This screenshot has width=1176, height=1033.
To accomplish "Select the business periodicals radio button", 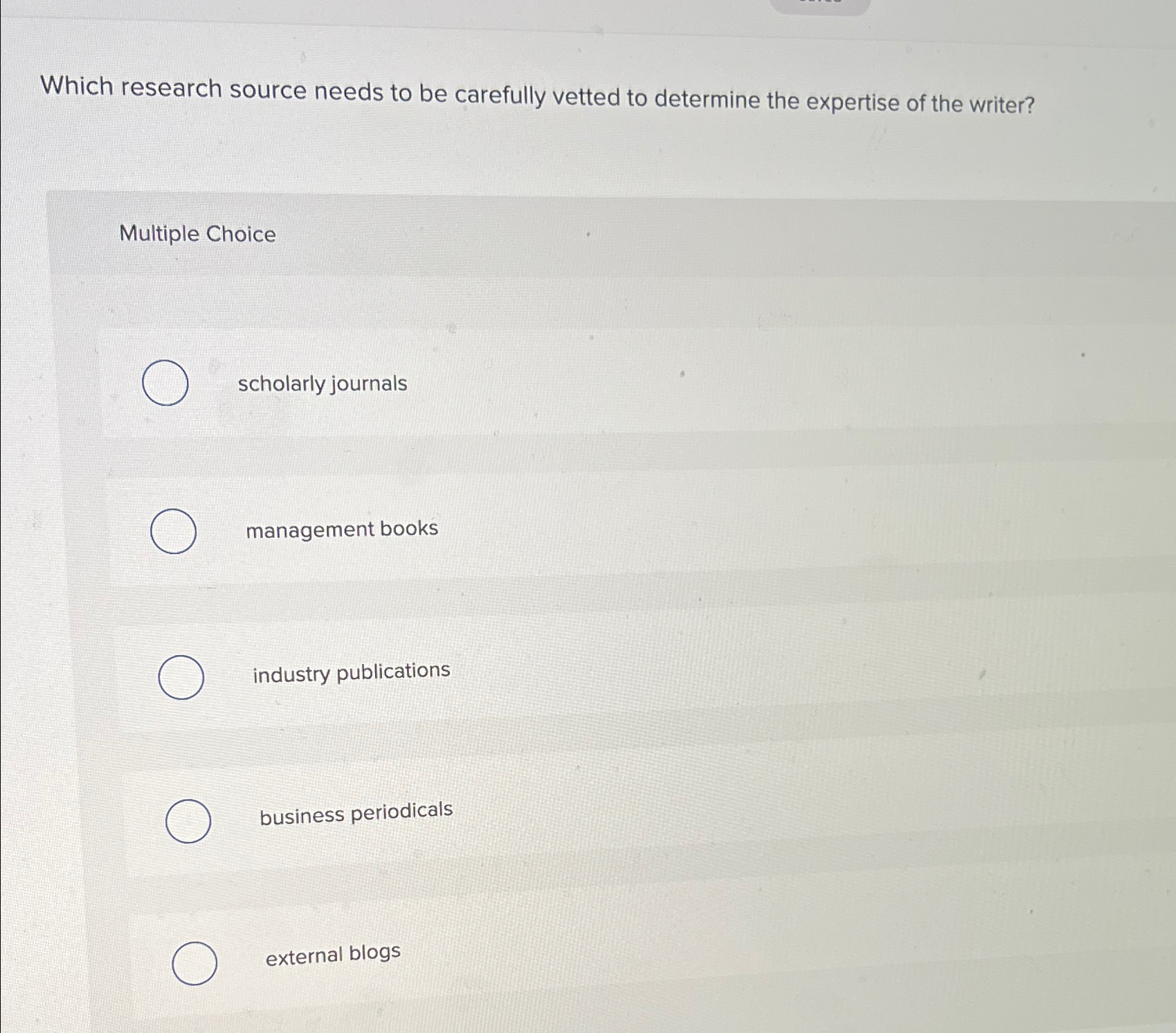I will point(188,821).
